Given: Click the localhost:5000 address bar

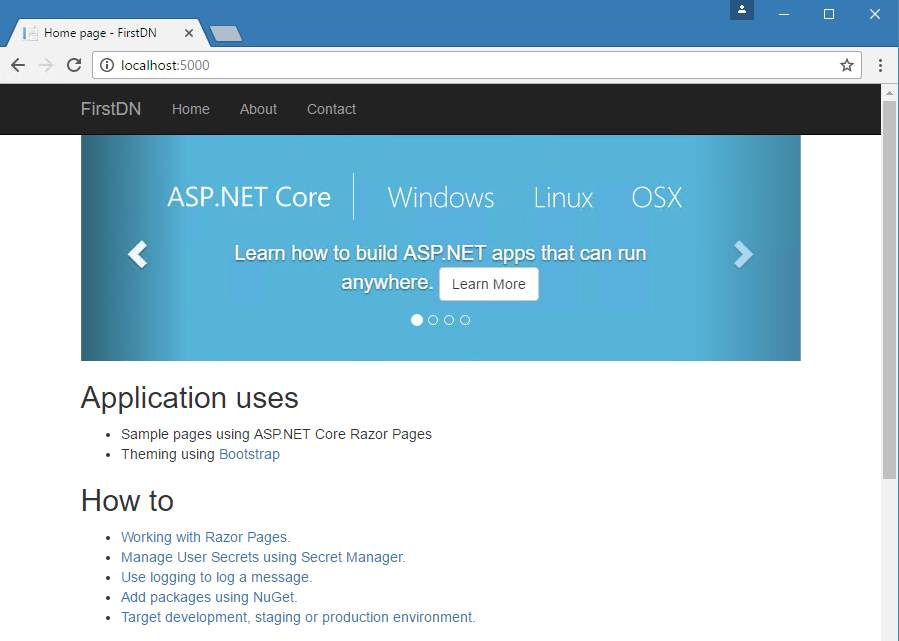Looking at the screenshot, I should click(477, 65).
